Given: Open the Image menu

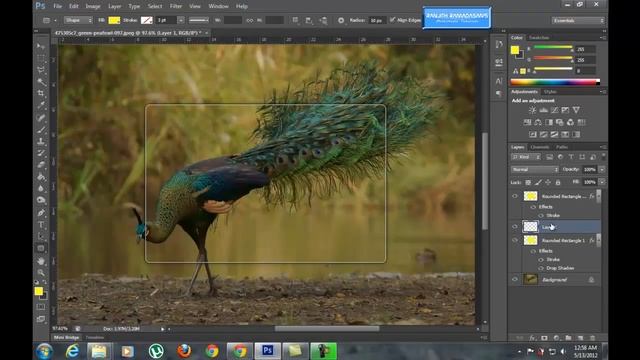Looking at the screenshot, I should [x=93, y=6].
